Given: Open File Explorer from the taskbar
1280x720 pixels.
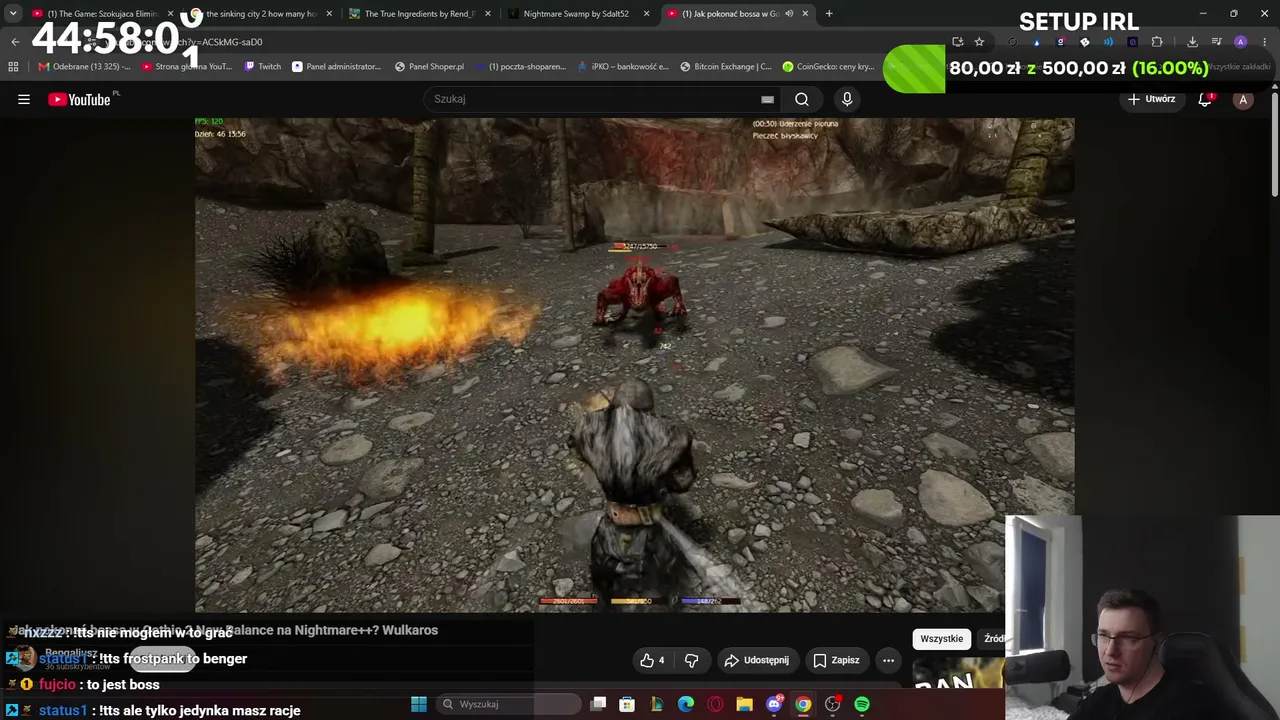Looking at the screenshot, I should click(744, 704).
